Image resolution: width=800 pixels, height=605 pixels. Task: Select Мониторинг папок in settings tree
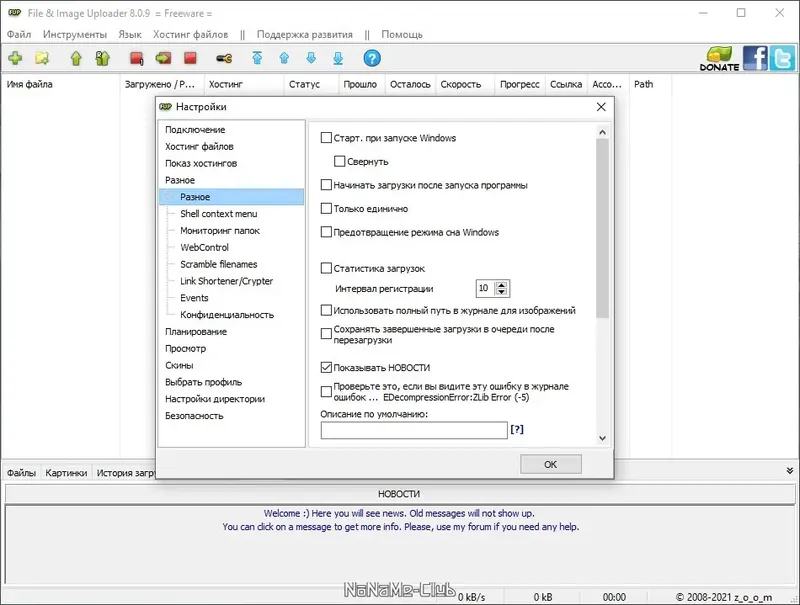[220, 231]
